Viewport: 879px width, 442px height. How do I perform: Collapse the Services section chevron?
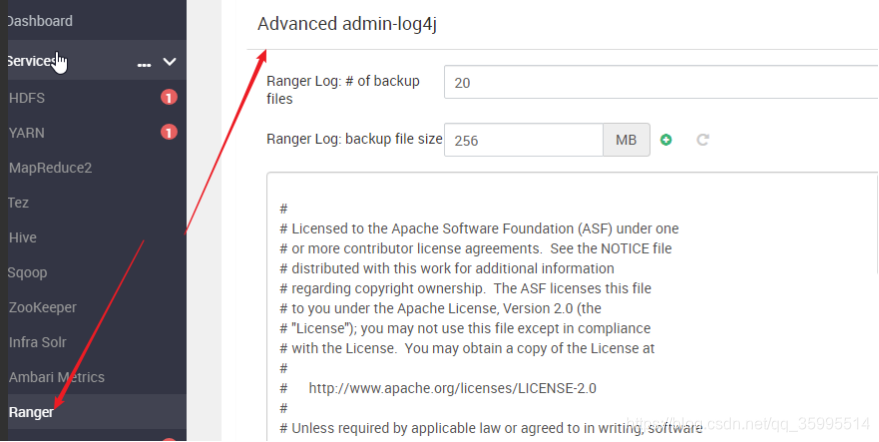click(x=169, y=62)
